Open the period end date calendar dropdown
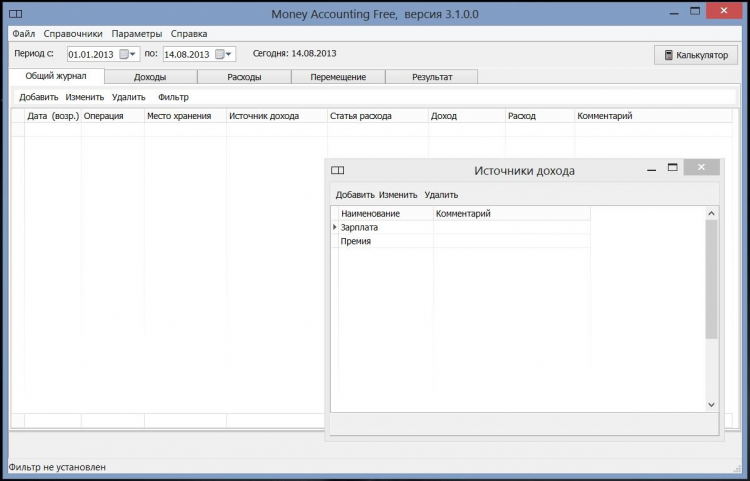The image size is (750, 481). pos(224,54)
